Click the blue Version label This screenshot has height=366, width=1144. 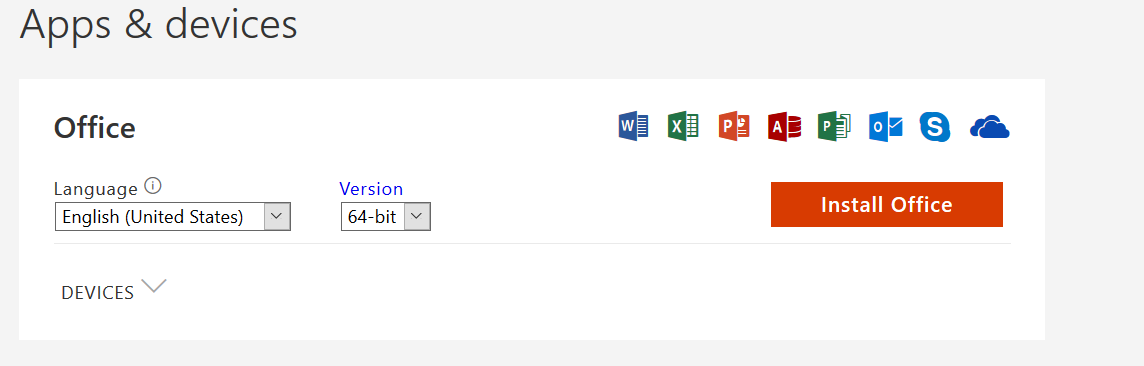click(371, 189)
